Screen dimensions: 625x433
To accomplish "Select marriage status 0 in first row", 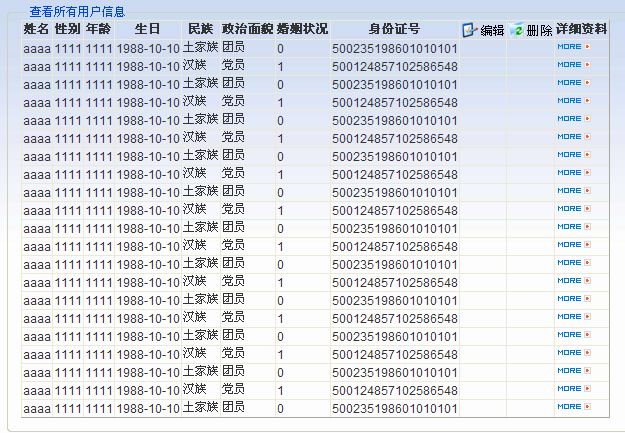I will (280, 49).
